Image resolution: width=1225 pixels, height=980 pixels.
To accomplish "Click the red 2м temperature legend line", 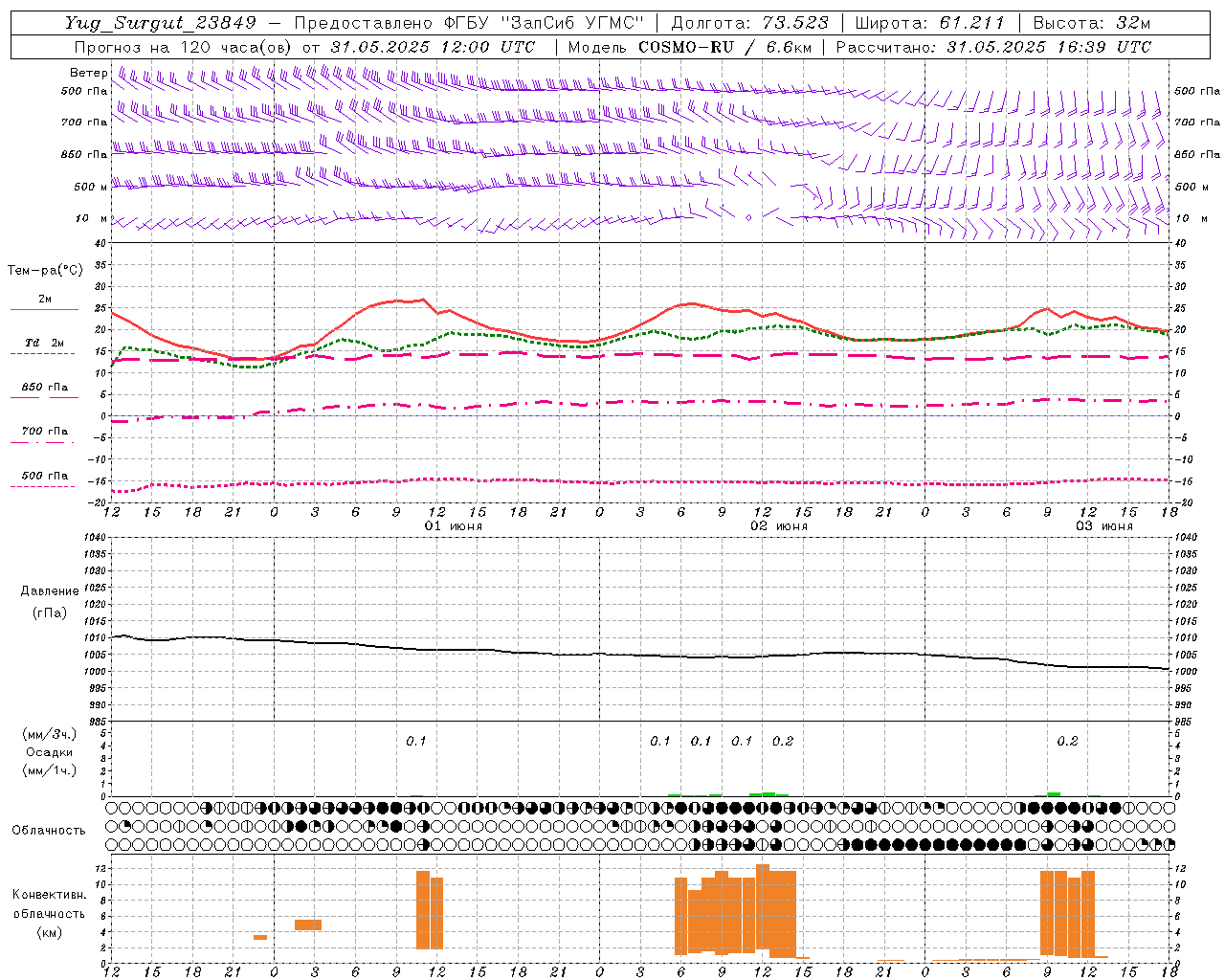I will pos(44,309).
